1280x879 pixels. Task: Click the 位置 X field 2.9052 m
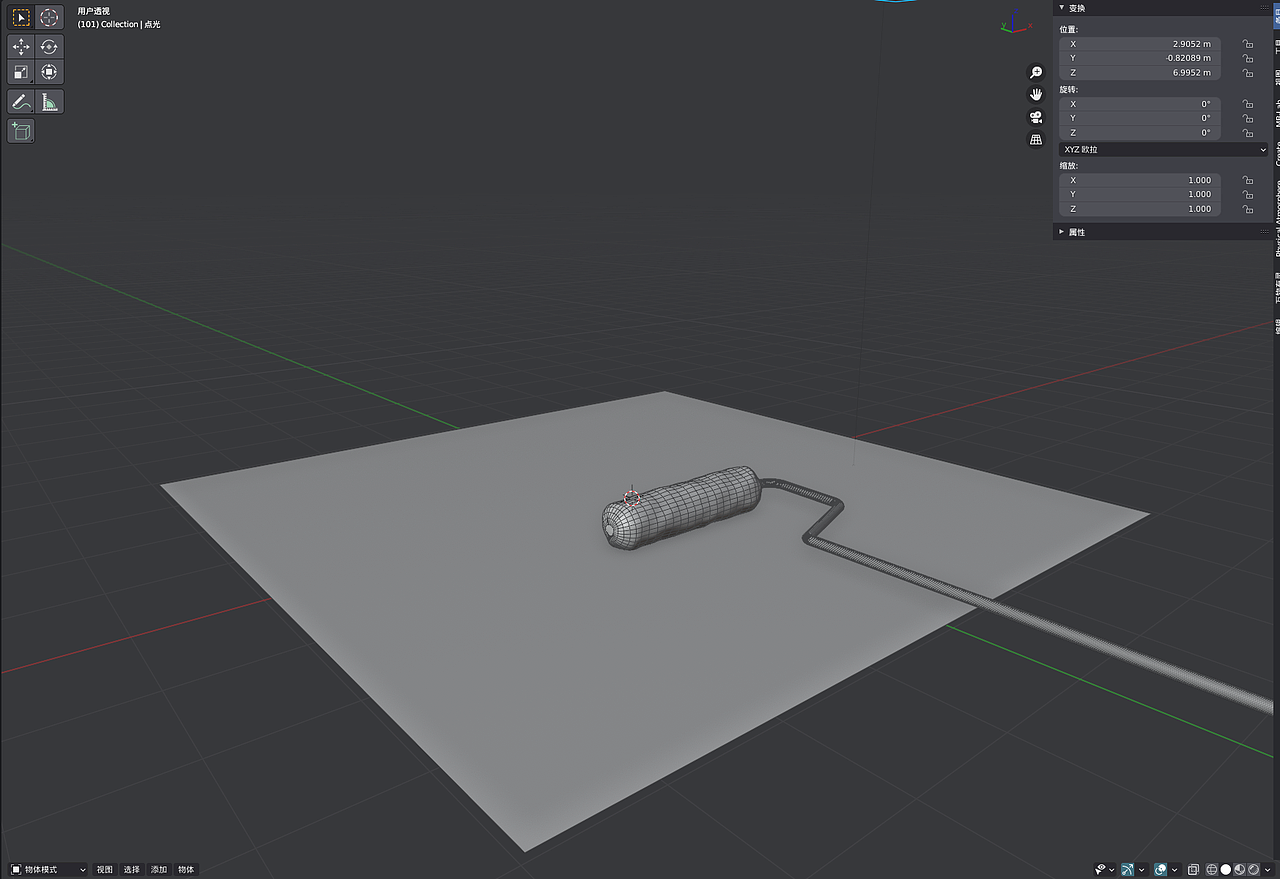tap(1140, 44)
